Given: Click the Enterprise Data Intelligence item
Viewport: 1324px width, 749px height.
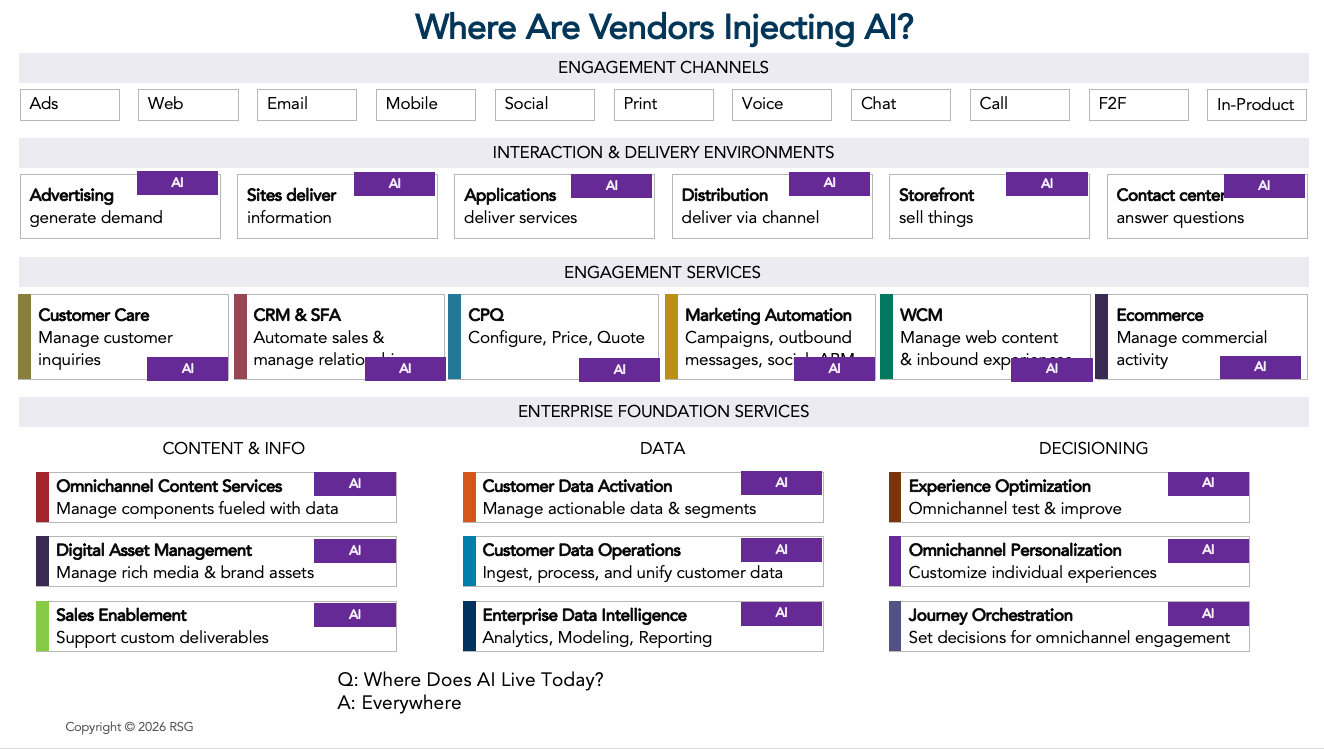Looking at the screenshot, I should (643, 627).
